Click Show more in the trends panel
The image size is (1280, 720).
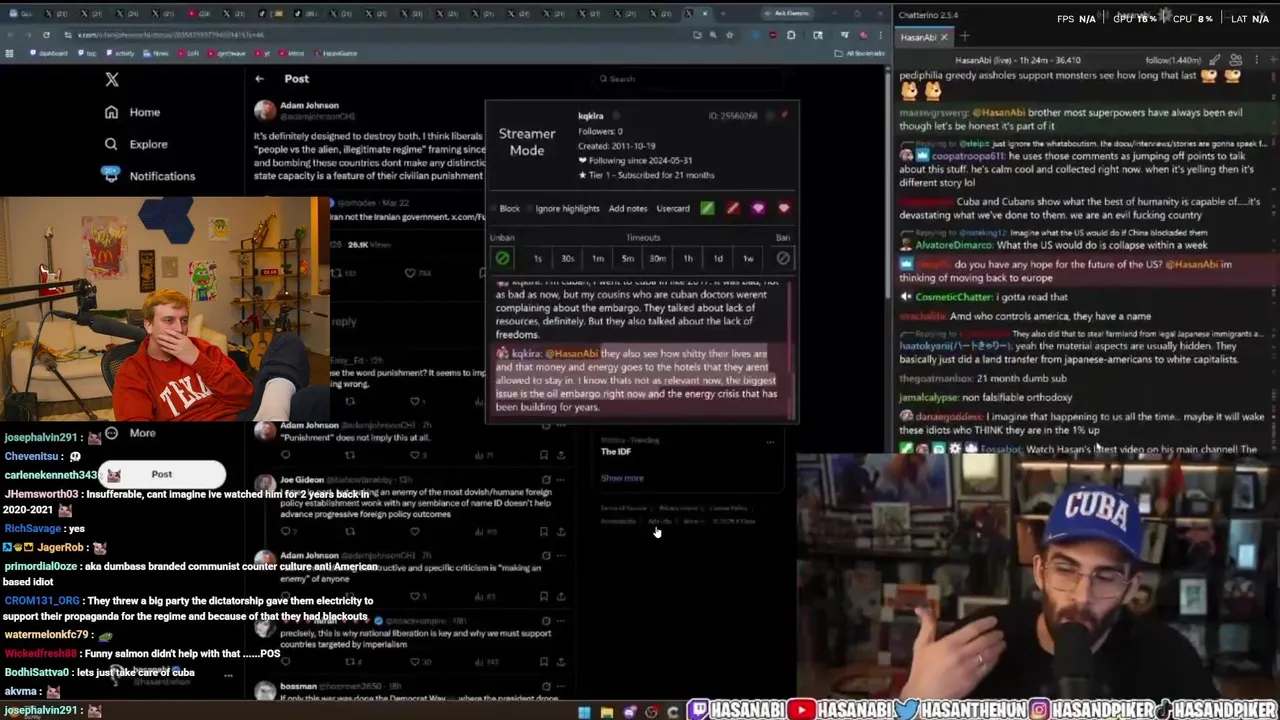(622, 478)
